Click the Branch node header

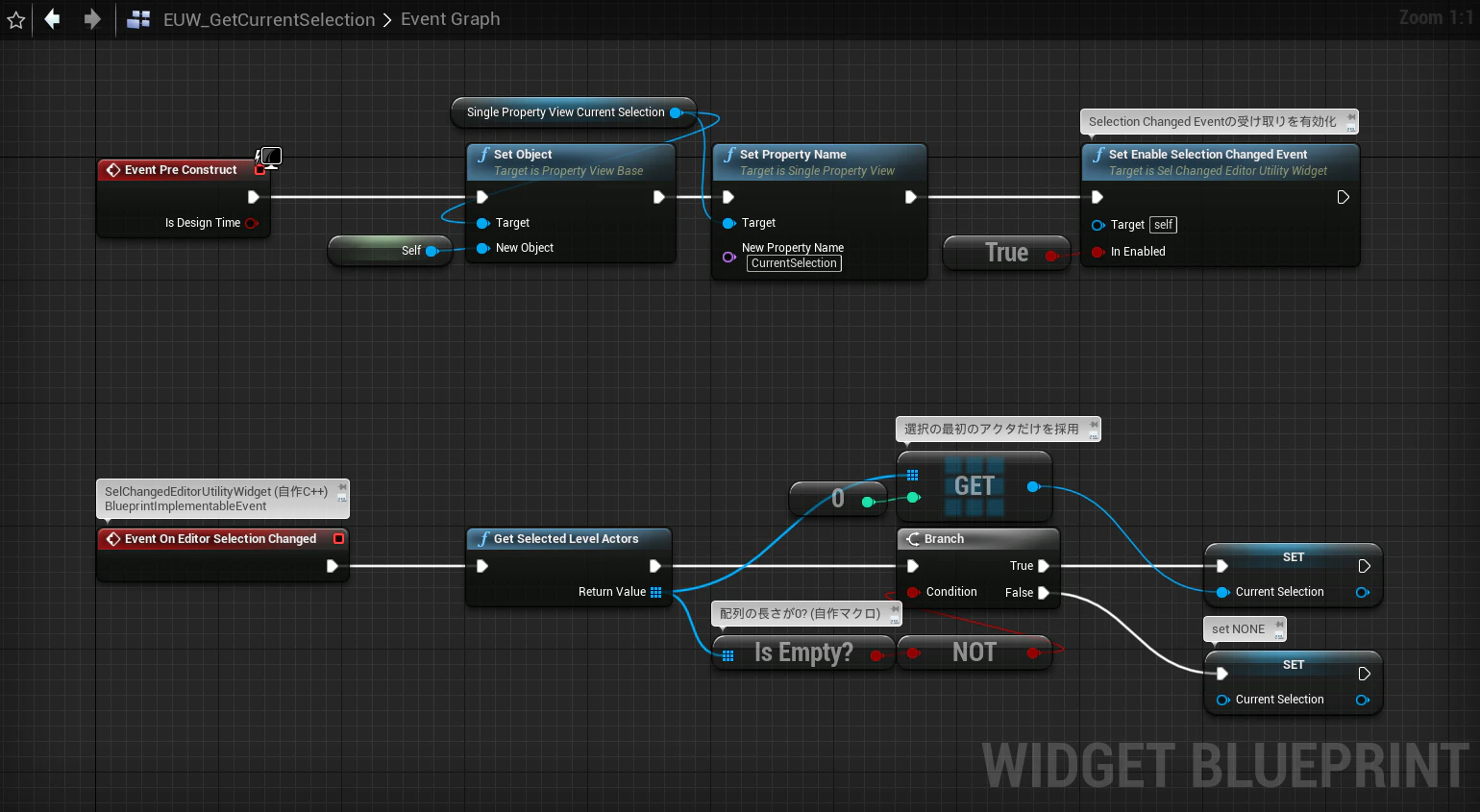pyautogui.click(x=978, y=539)
